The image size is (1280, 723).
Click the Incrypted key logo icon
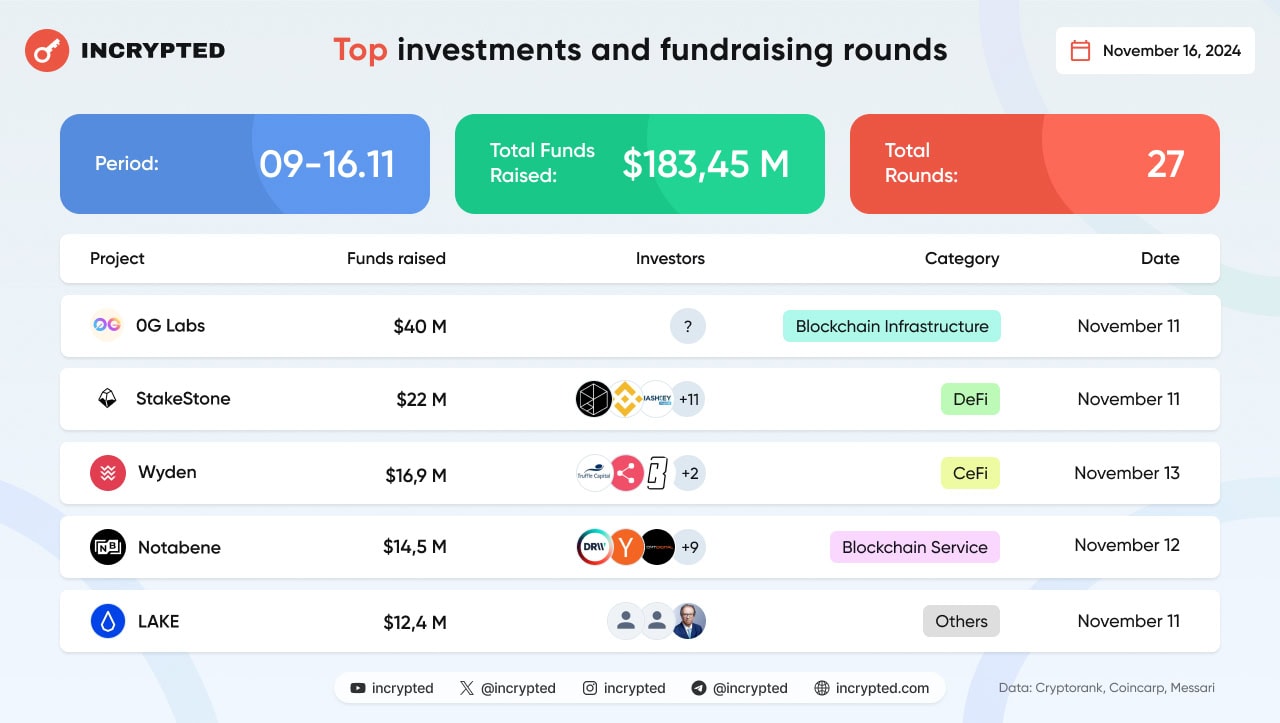[x=47, y=51]
